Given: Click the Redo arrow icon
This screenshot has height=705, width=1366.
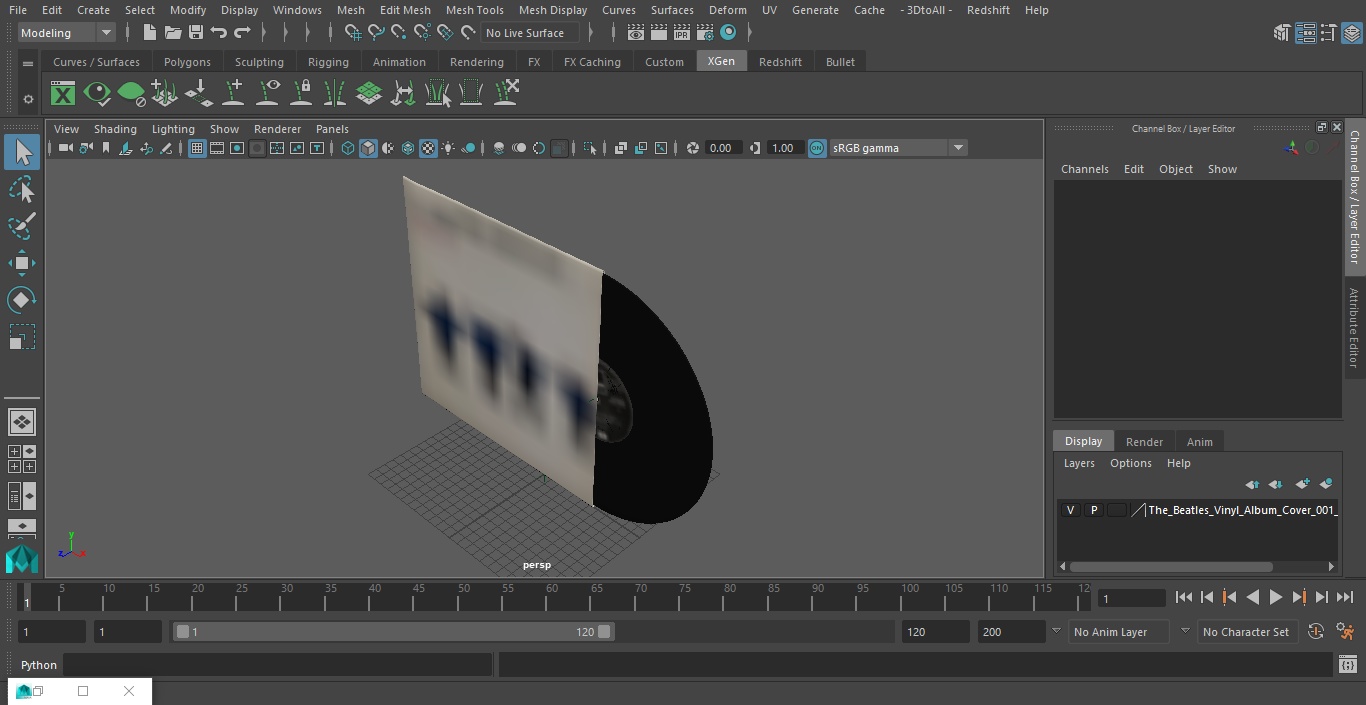Looking at the screenshot, I should point(242,33).
